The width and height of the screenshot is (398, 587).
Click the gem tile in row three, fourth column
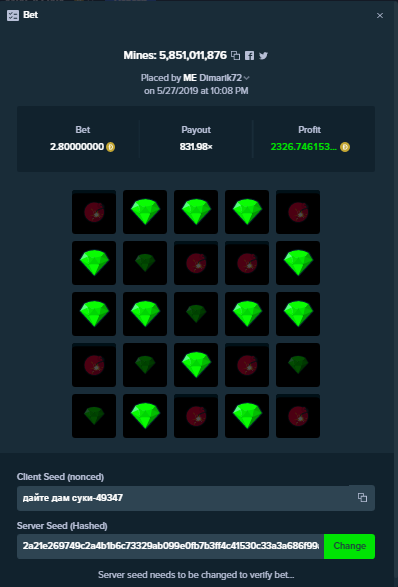pyautogui.click(x=247, y=314)
